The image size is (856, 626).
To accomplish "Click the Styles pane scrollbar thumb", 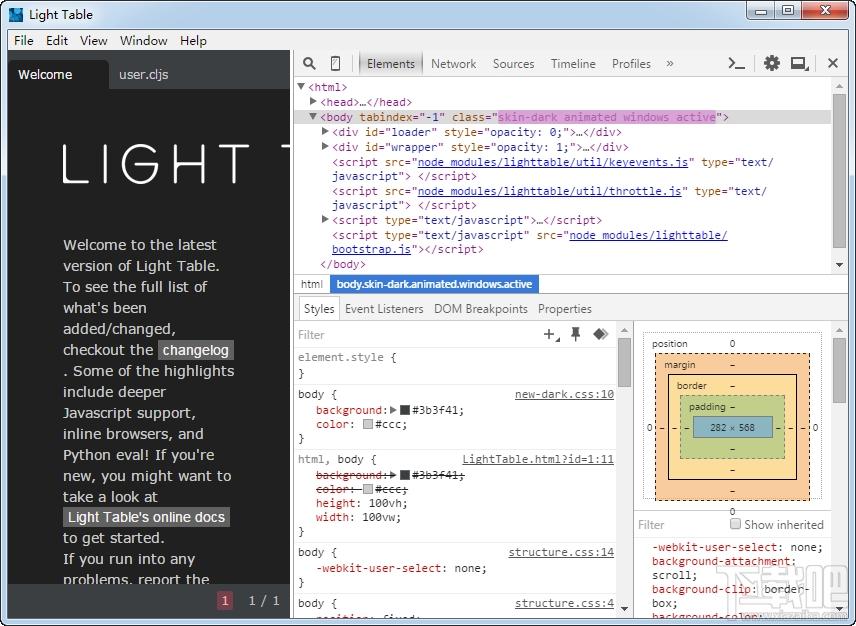I will pos(624,362).
